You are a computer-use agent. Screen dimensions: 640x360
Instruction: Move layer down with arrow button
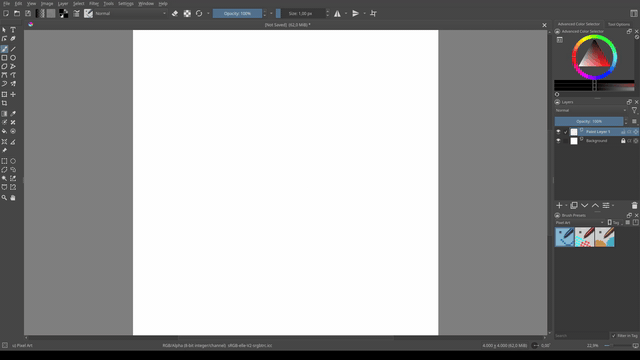[584, 206]
